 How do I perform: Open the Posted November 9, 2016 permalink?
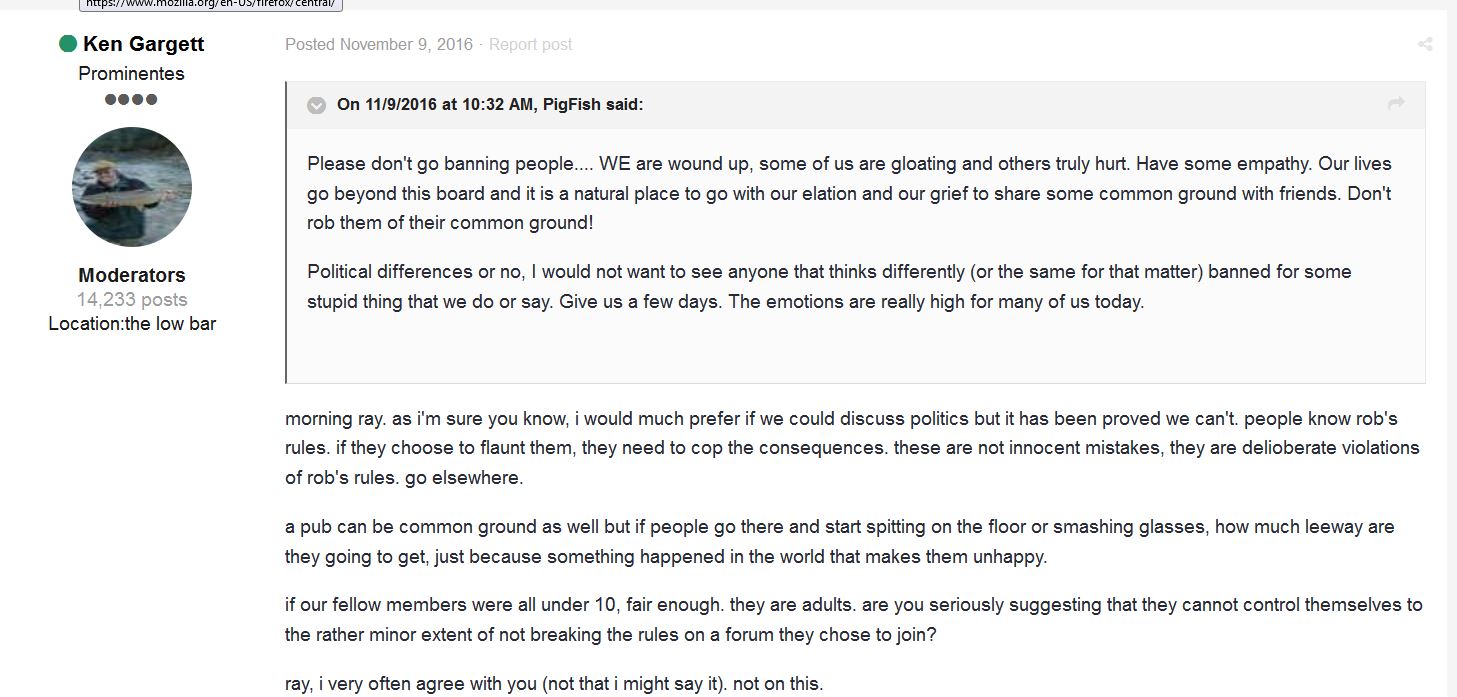tap(379, 44)
